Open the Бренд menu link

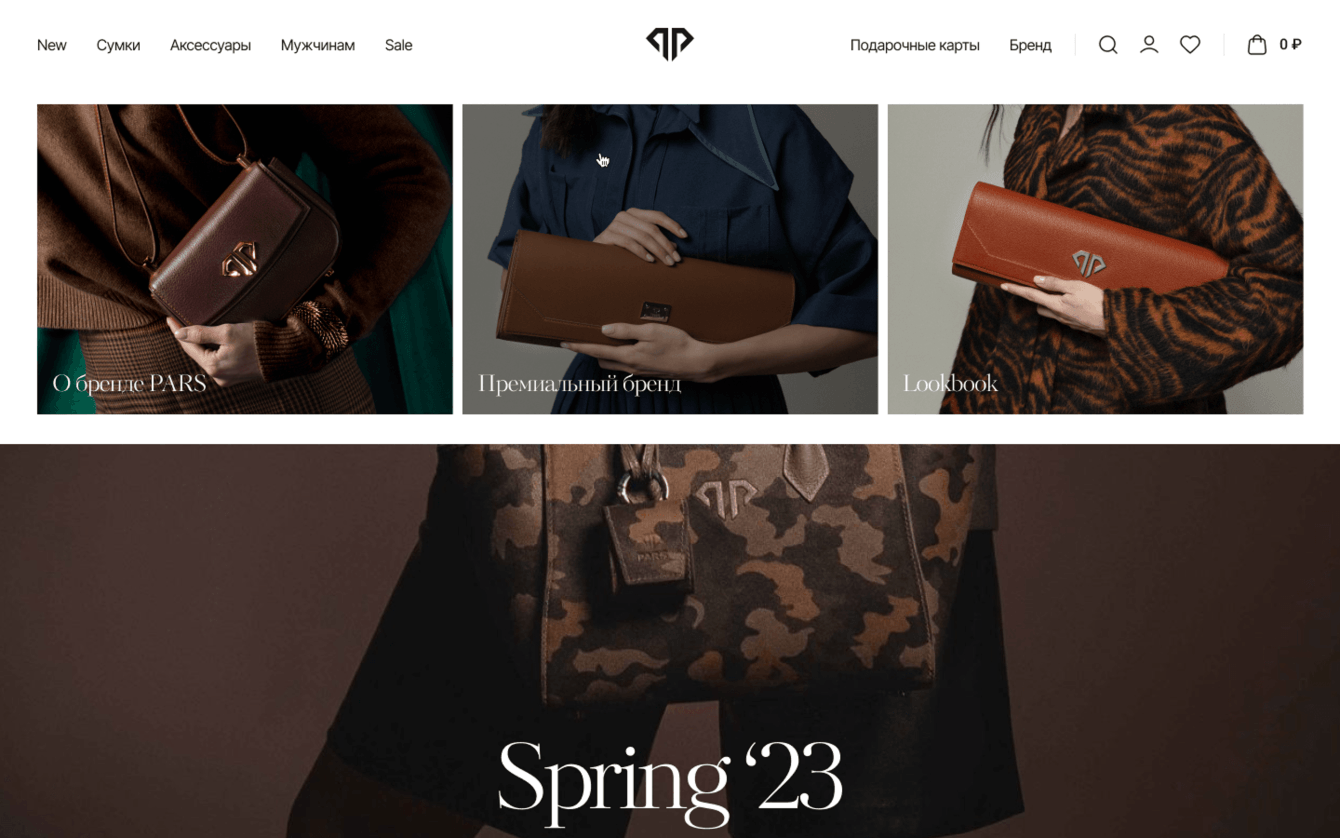click(x=1030, y=45)
